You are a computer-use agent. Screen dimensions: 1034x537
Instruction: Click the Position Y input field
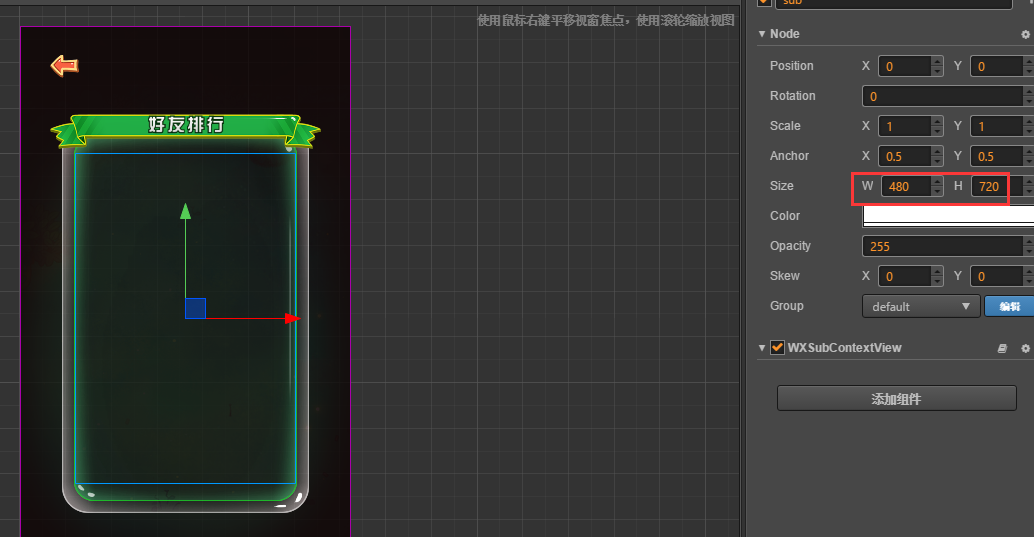pos(996,66)
